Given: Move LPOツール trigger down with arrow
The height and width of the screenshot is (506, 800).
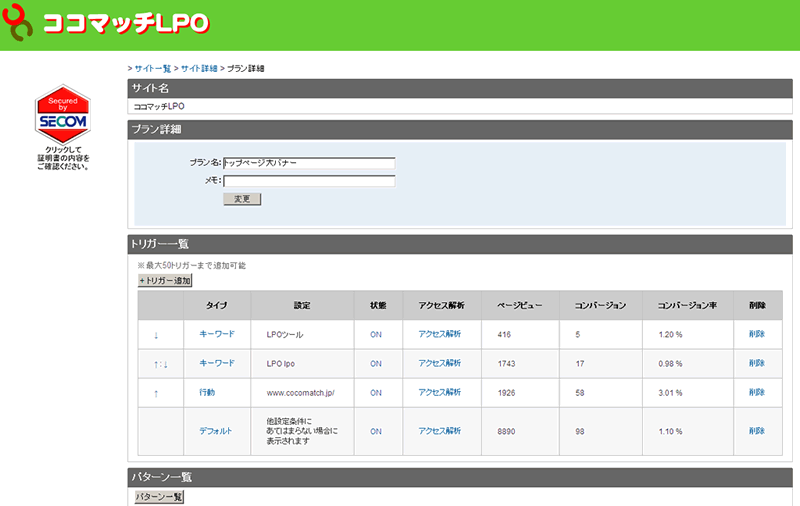Looking at the screenshot, I should 156,335.
